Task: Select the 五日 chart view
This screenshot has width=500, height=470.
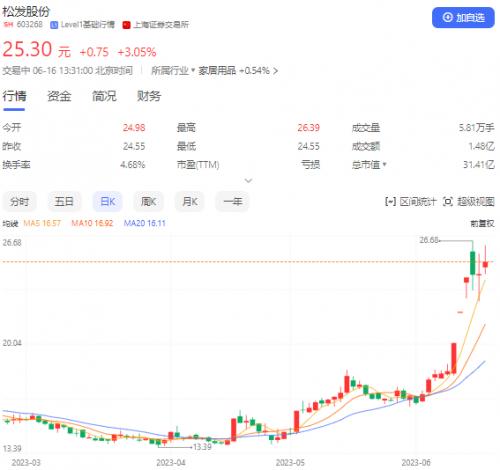Action: point(64,201)
